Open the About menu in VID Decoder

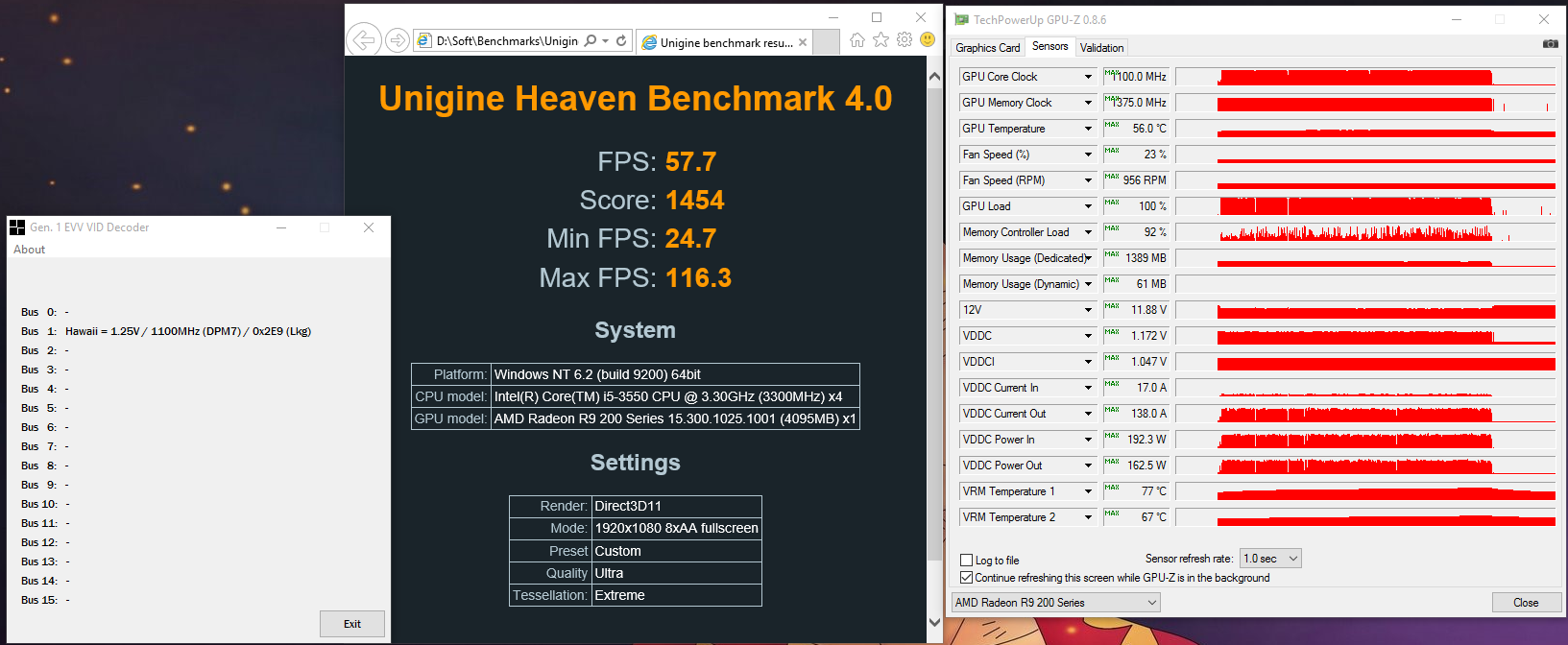click(30, 250)
